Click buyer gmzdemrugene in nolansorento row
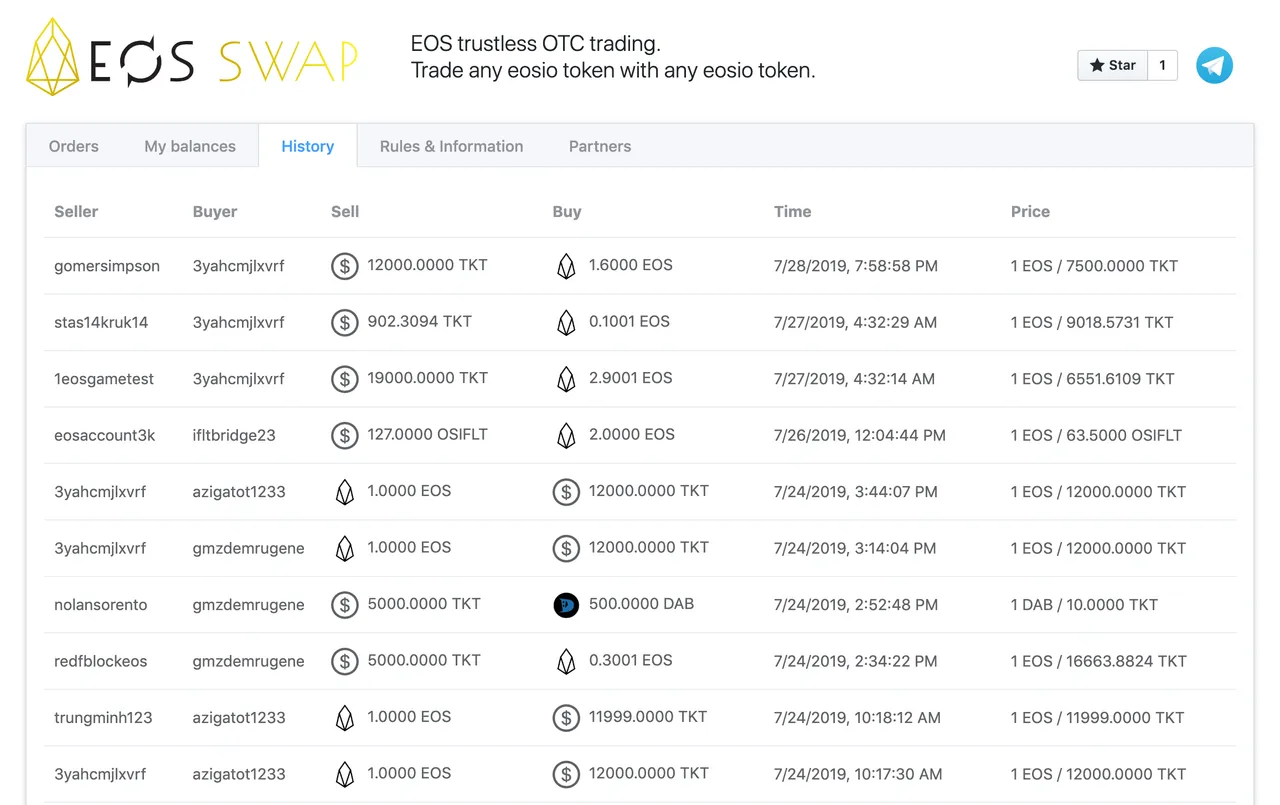This screenshot has height=805, width=1280. click(x=249, y=605)
